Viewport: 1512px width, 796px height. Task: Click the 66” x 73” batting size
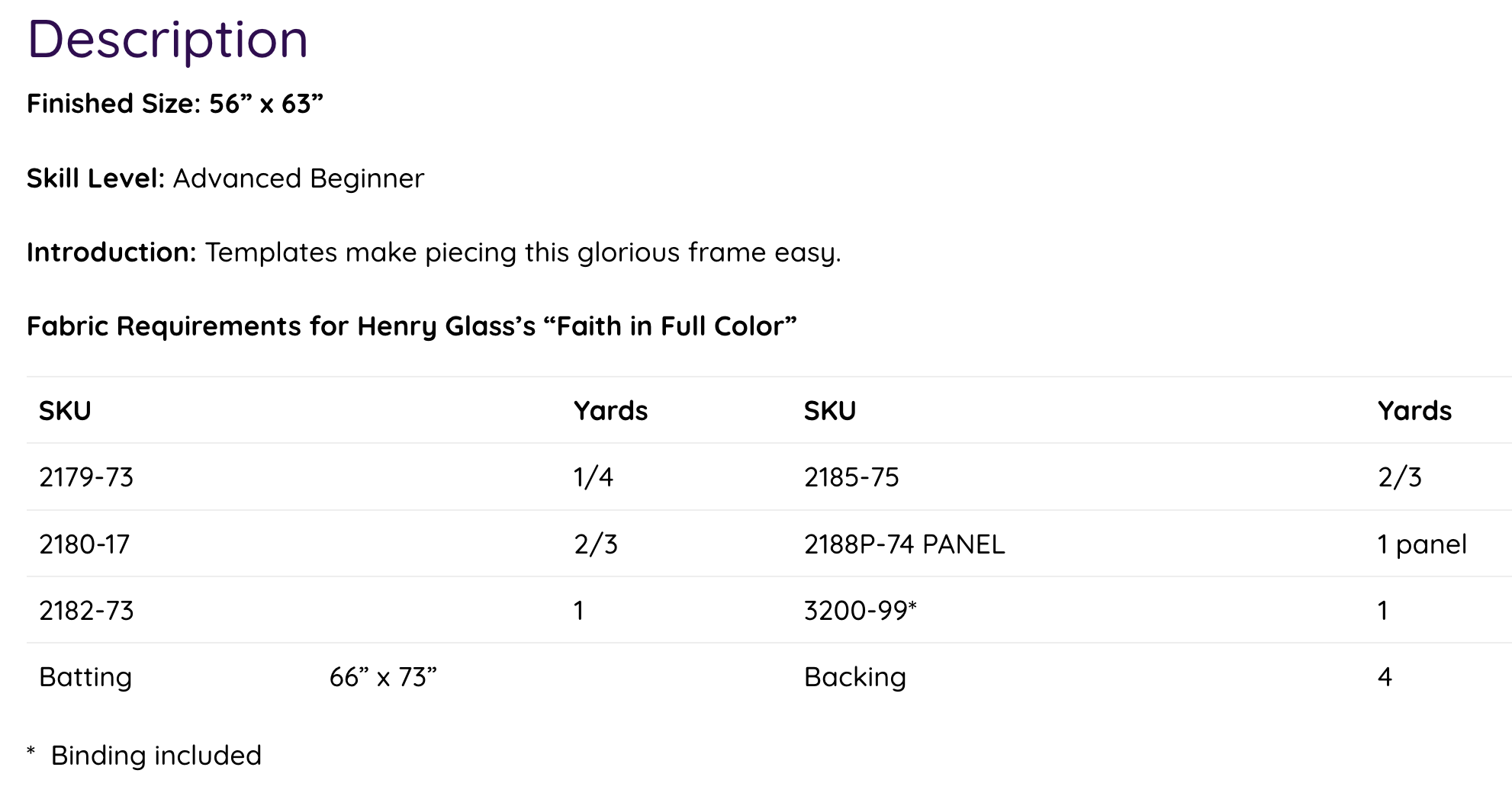pos(383,677)
